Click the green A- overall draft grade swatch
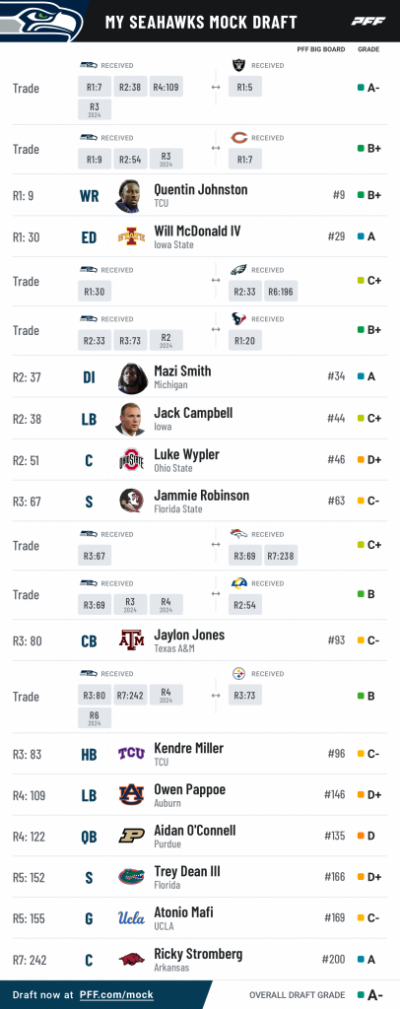This screenshot has width=400, height=1009. click(361, 995)
